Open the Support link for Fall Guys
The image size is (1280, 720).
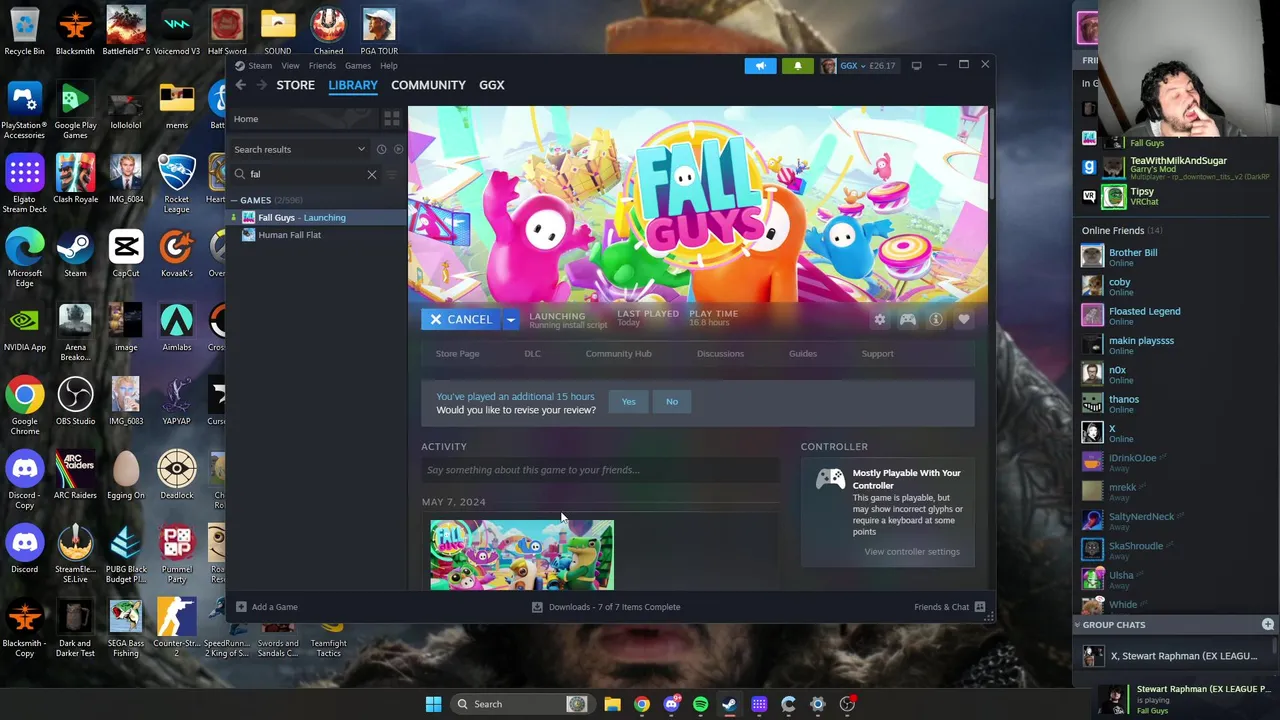tap(878, 354)
